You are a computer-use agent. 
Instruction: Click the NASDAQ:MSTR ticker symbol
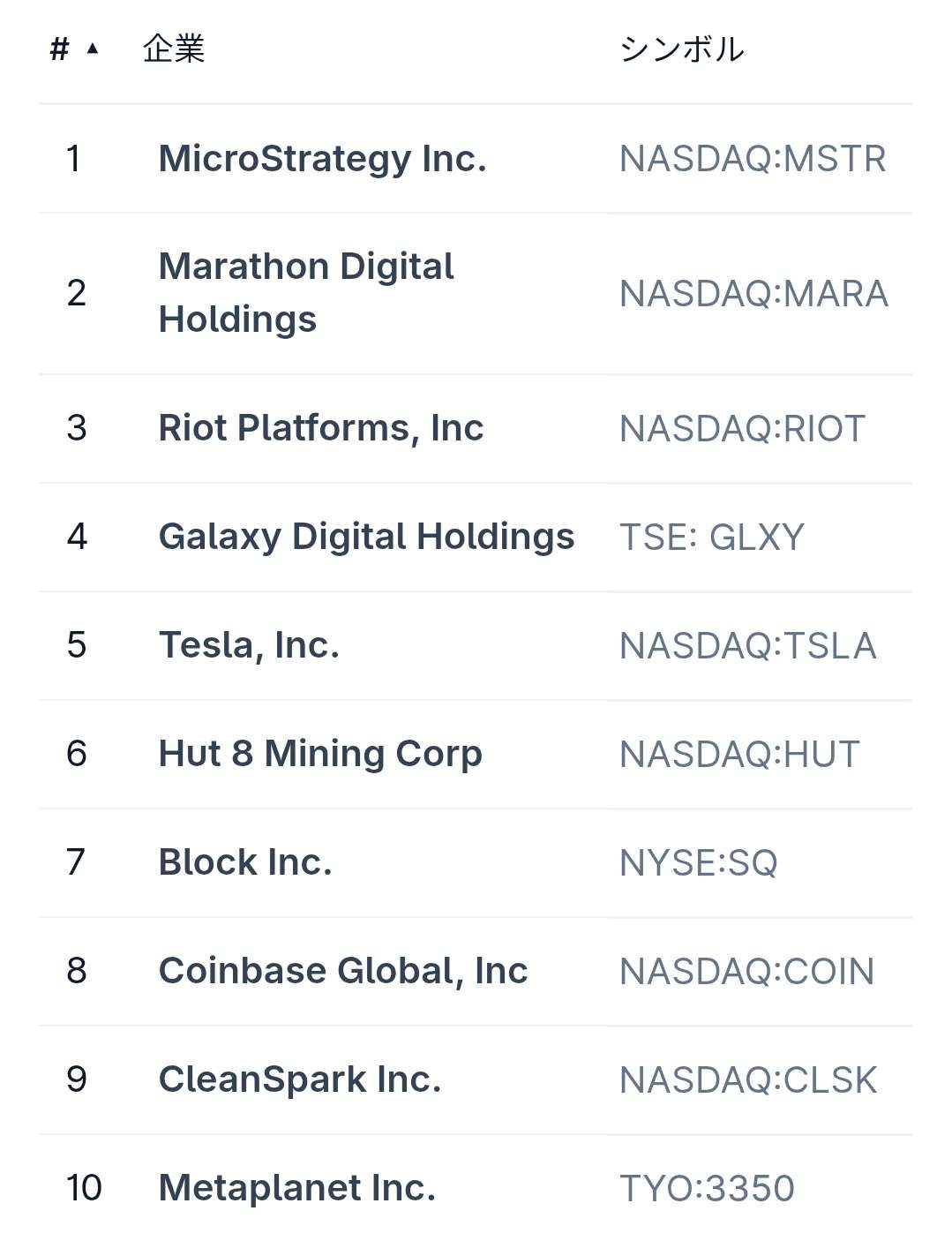753,159
